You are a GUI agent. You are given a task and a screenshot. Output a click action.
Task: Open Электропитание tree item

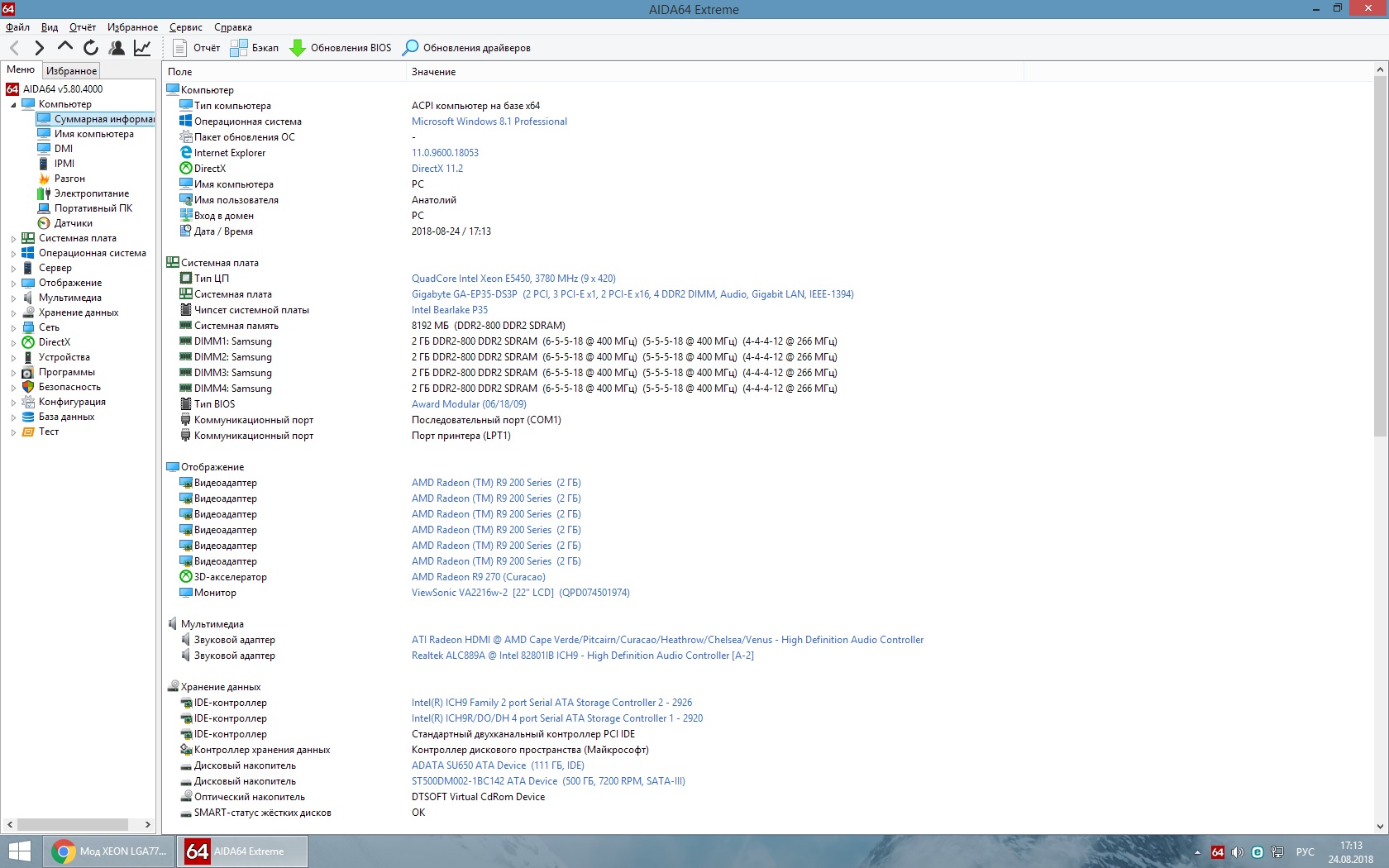92,193
